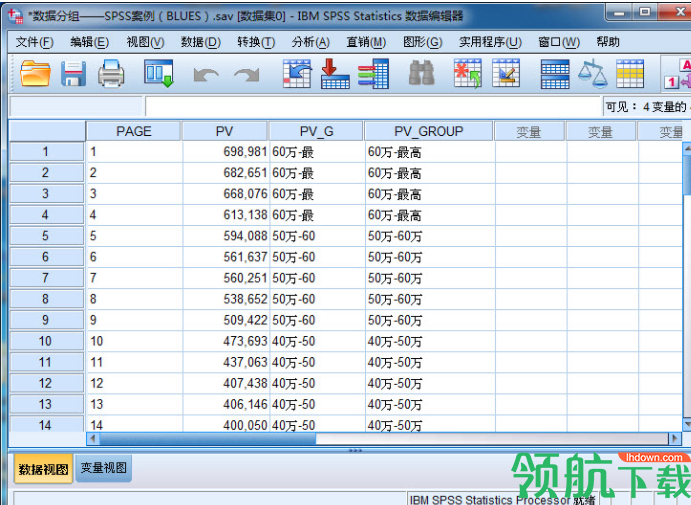
Task: Open the 直销(M) menu
Action: click(366, 42)
